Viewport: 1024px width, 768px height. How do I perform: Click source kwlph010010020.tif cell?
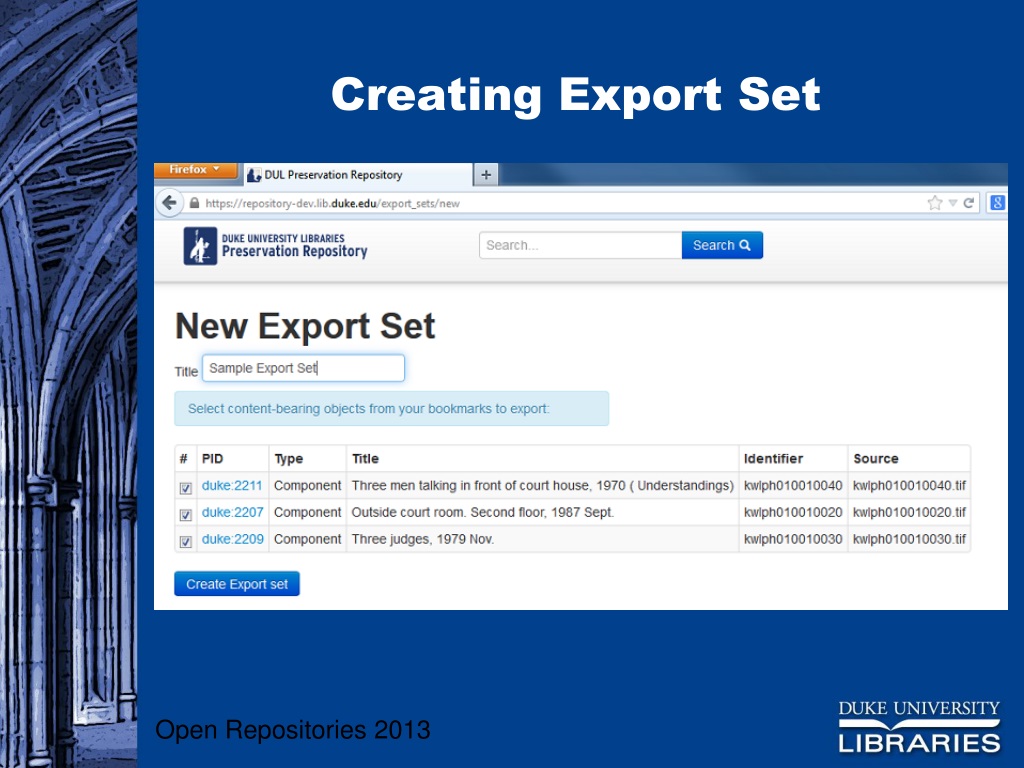point(909,512)
